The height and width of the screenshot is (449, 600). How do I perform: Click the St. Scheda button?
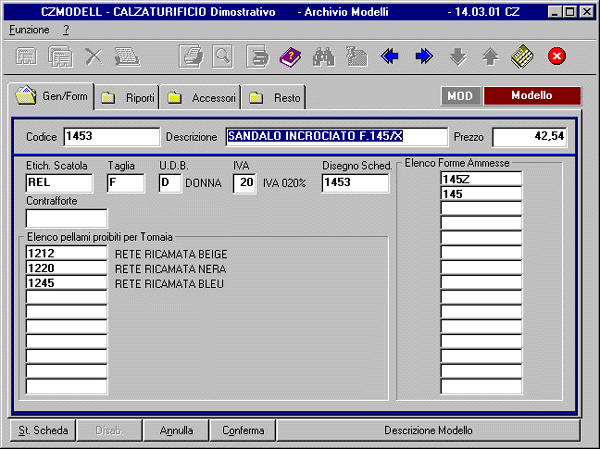click(x=42, y=430)
